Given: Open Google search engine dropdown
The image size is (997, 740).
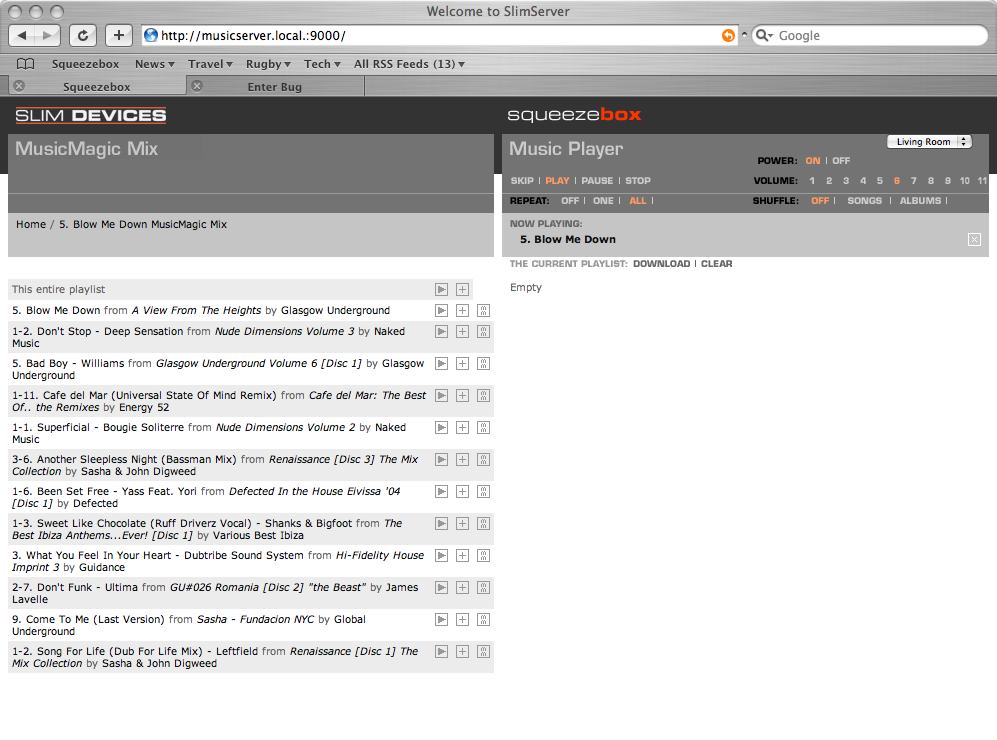Looking at the screenshot, I should coord(764,36).
